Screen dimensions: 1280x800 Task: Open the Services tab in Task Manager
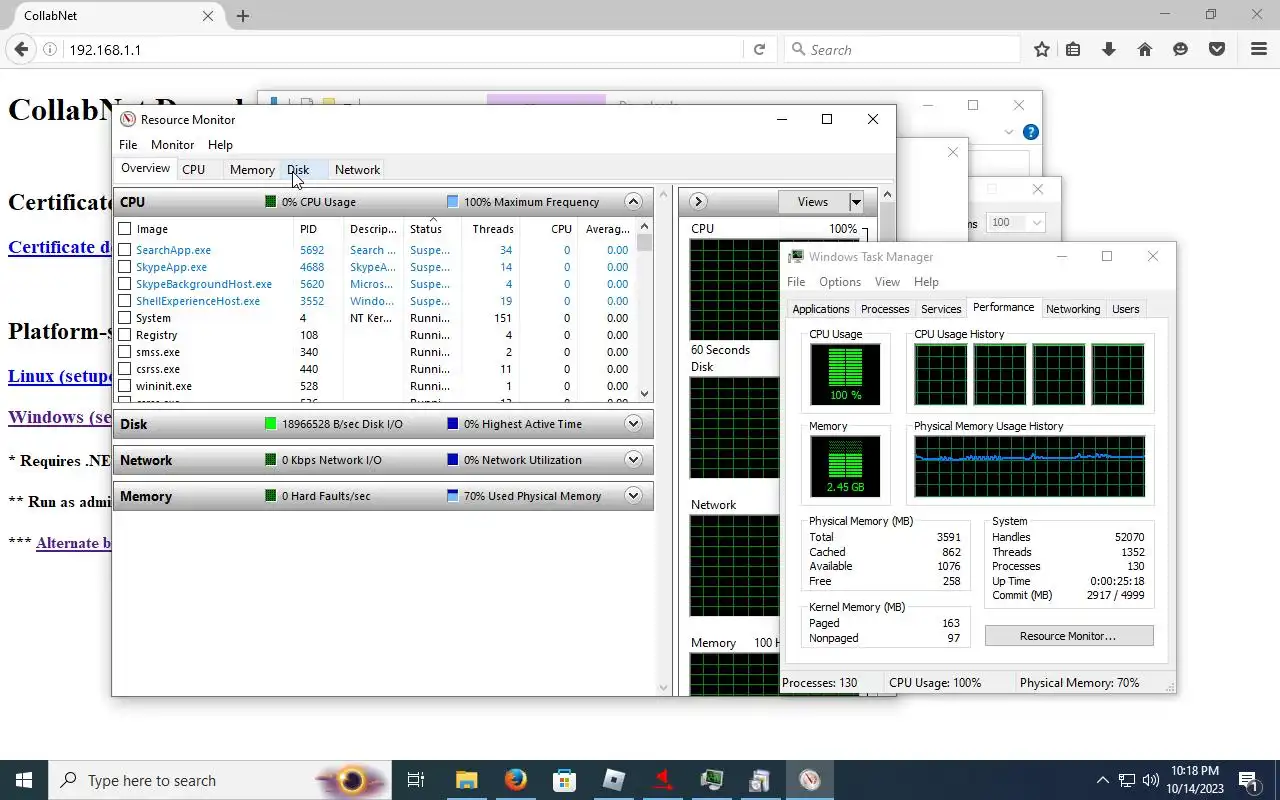coord(941,309)
